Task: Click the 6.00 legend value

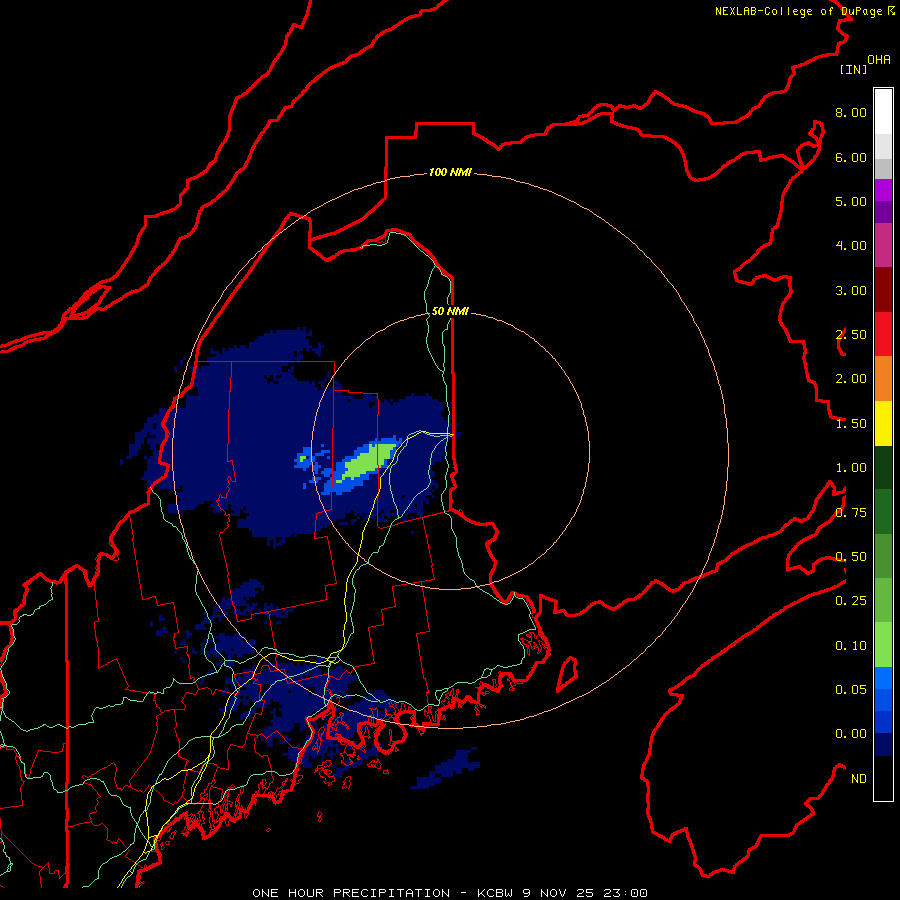Action: click(x=851, y=157)
